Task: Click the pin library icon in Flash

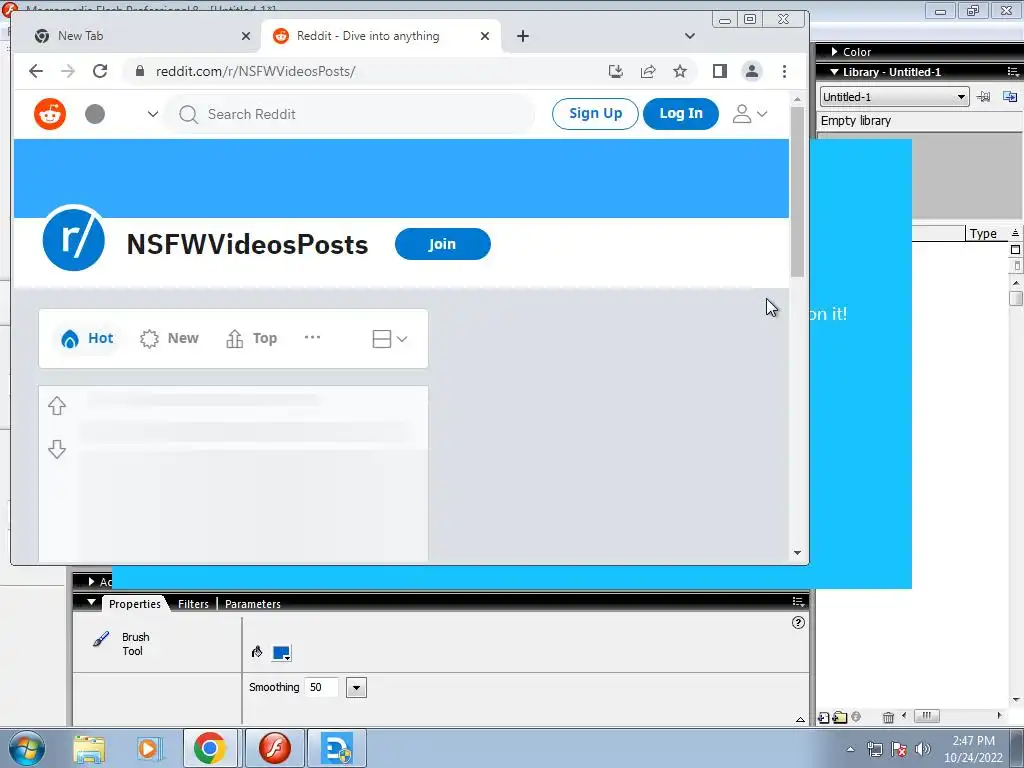Action: click(984, 97)
